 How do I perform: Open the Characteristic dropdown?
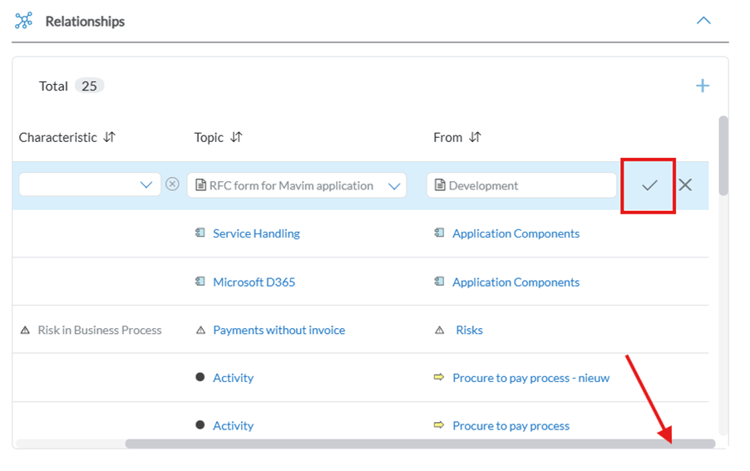pyautogui.click(x=146, y=185)
